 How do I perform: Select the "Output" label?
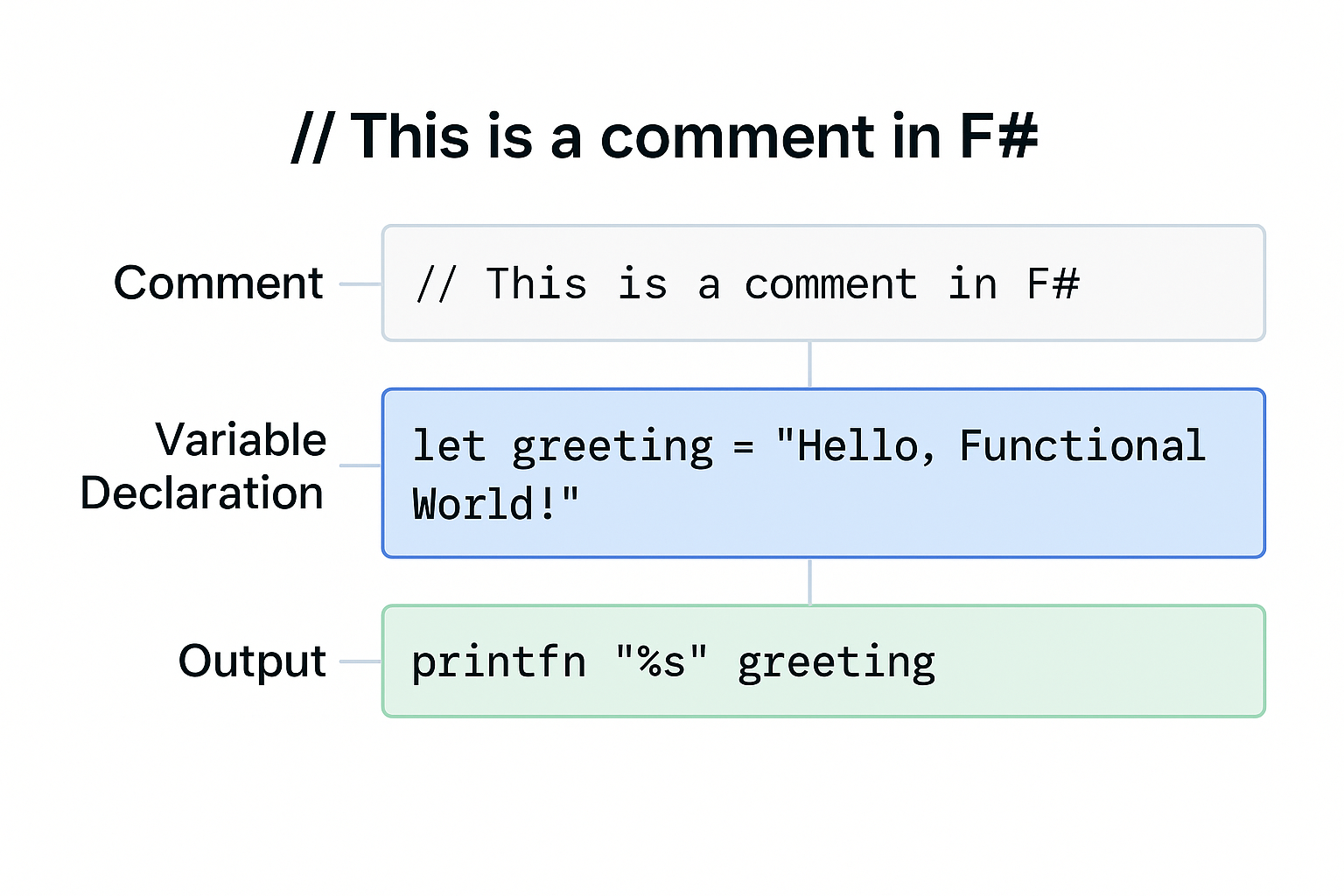pyautogui.click(x=252, y=661)
